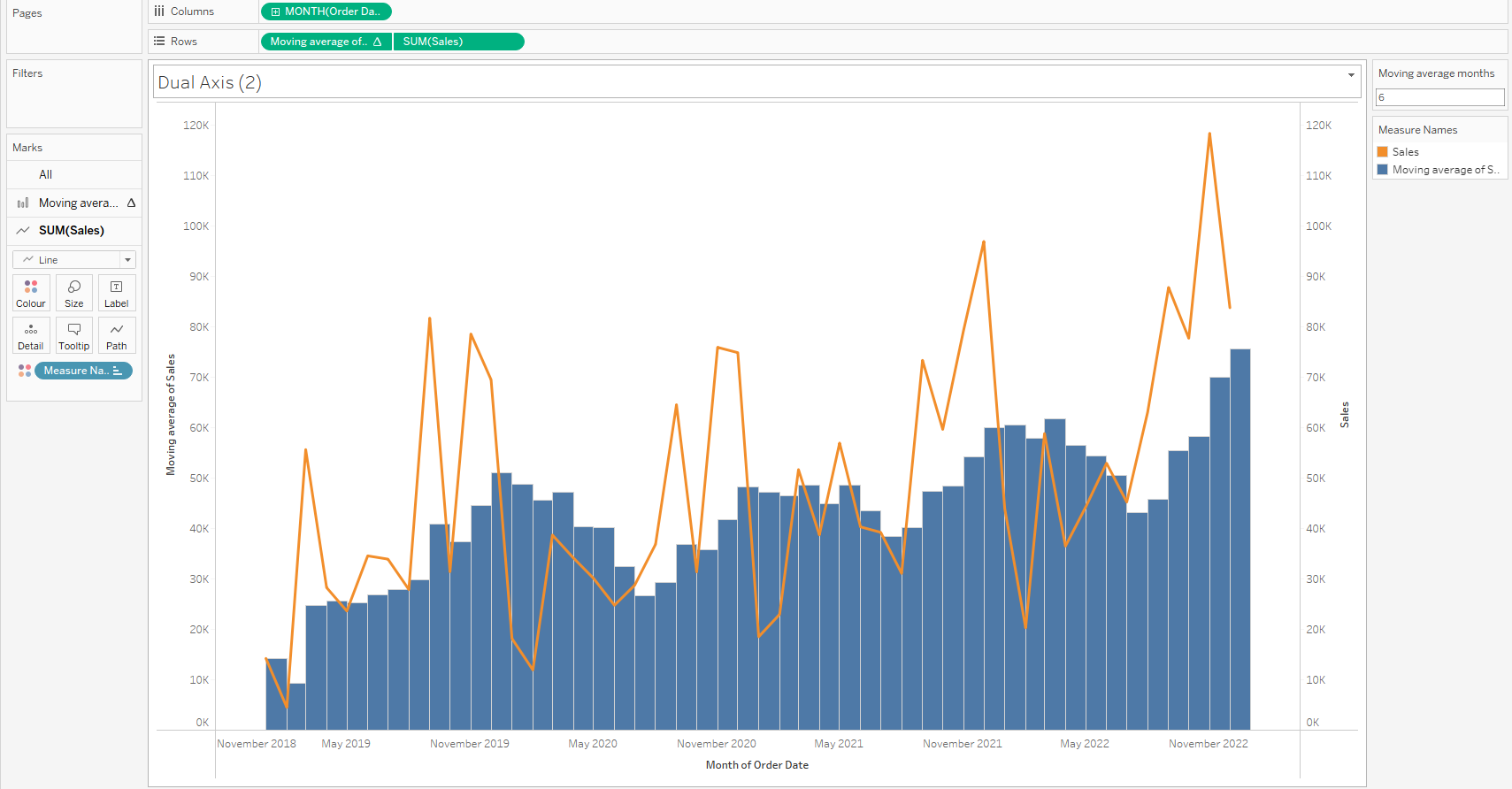Image resolution: width=1512 pixels, height=789 pixels.
Task: Click the Pages shelf header
Action: click(x=27, y=13)
